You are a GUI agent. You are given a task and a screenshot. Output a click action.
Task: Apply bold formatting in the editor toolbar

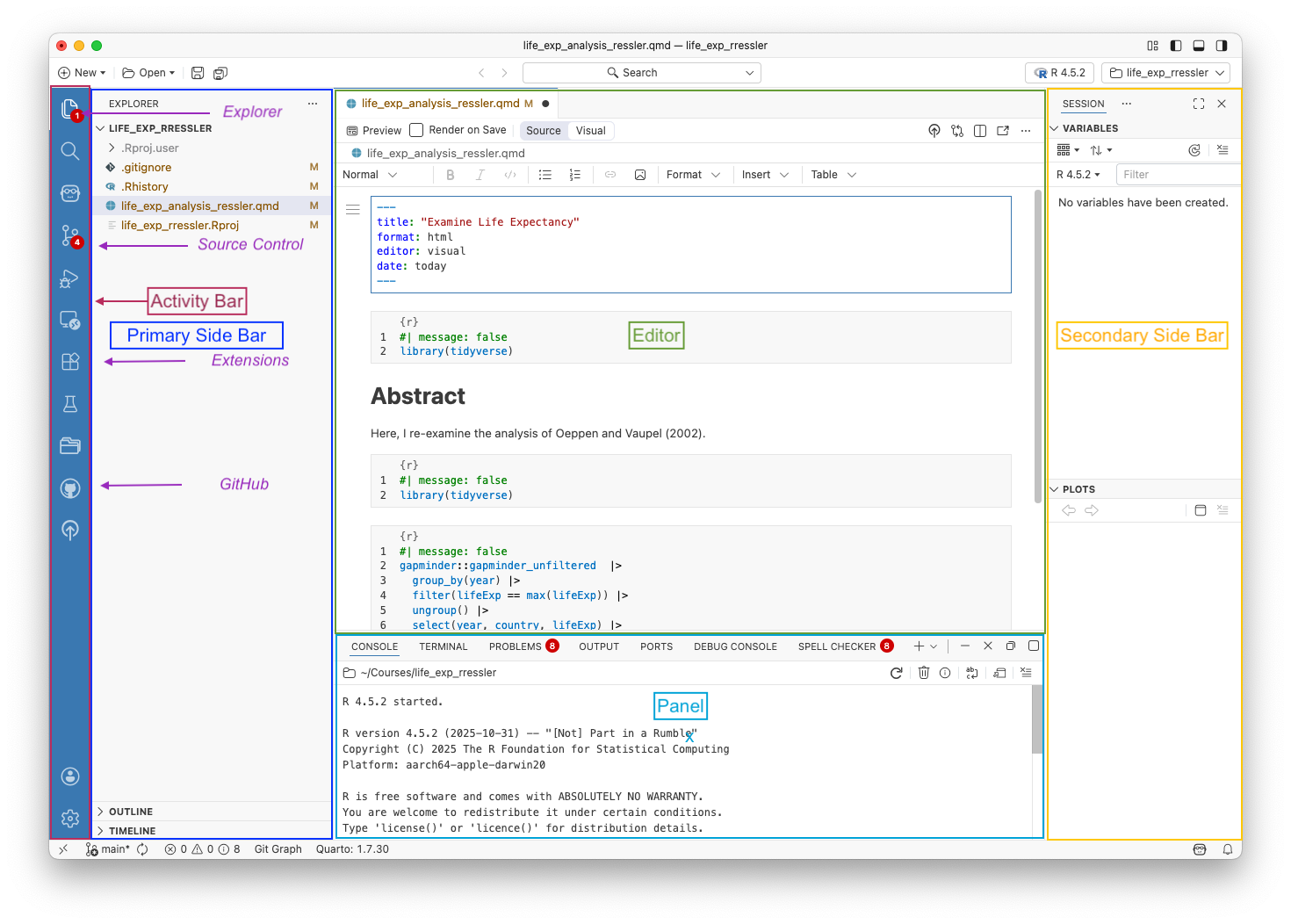451,174
